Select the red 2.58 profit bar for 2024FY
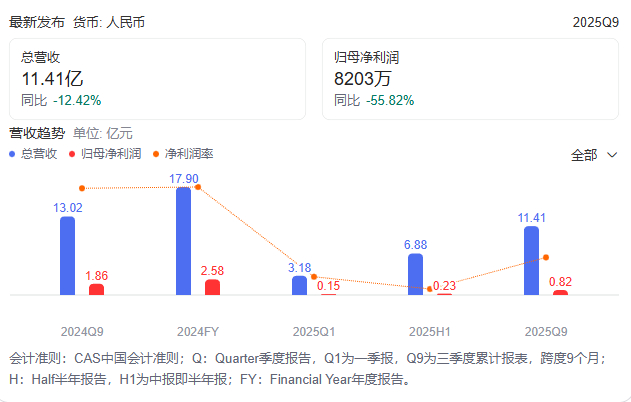The width and height of the screenshot is (631, 402). coord(212,287)
